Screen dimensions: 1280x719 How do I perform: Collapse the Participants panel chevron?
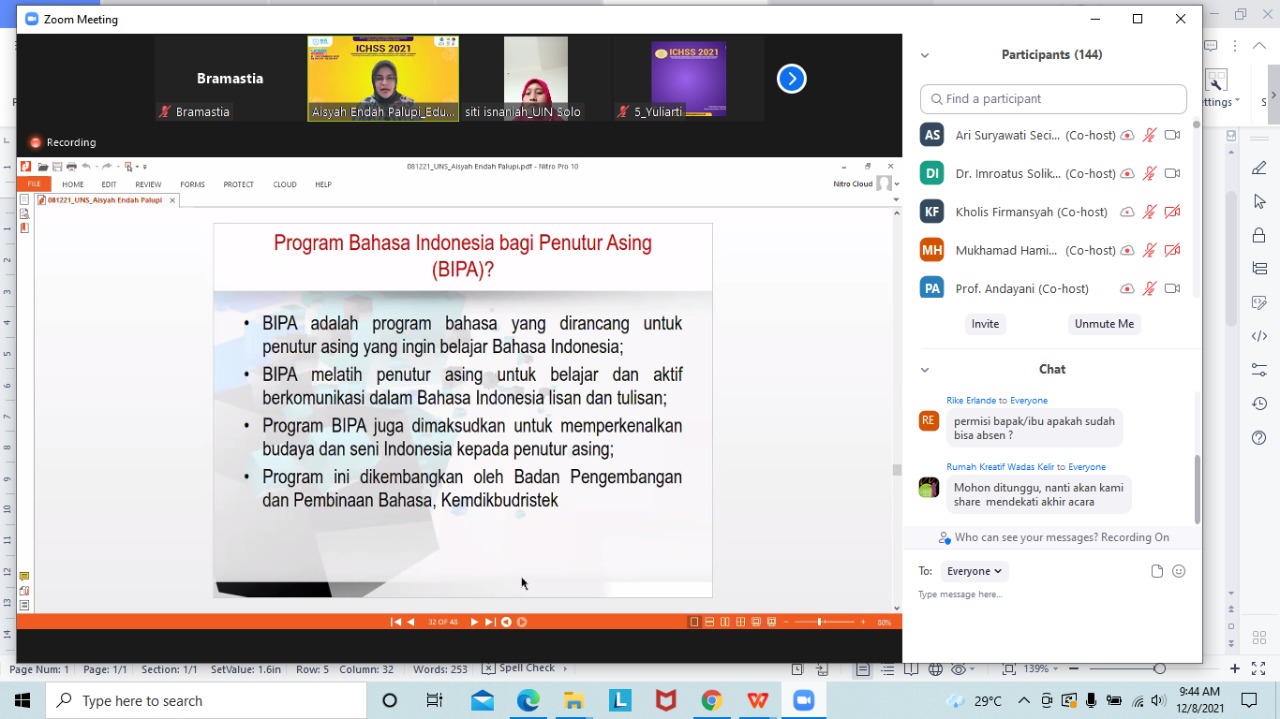click(x=925, y=56)
